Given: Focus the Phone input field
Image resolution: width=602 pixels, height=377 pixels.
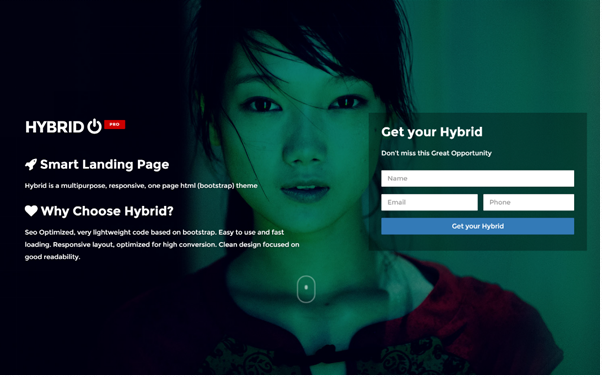Looking at the screenshot, I should point(528,202).
